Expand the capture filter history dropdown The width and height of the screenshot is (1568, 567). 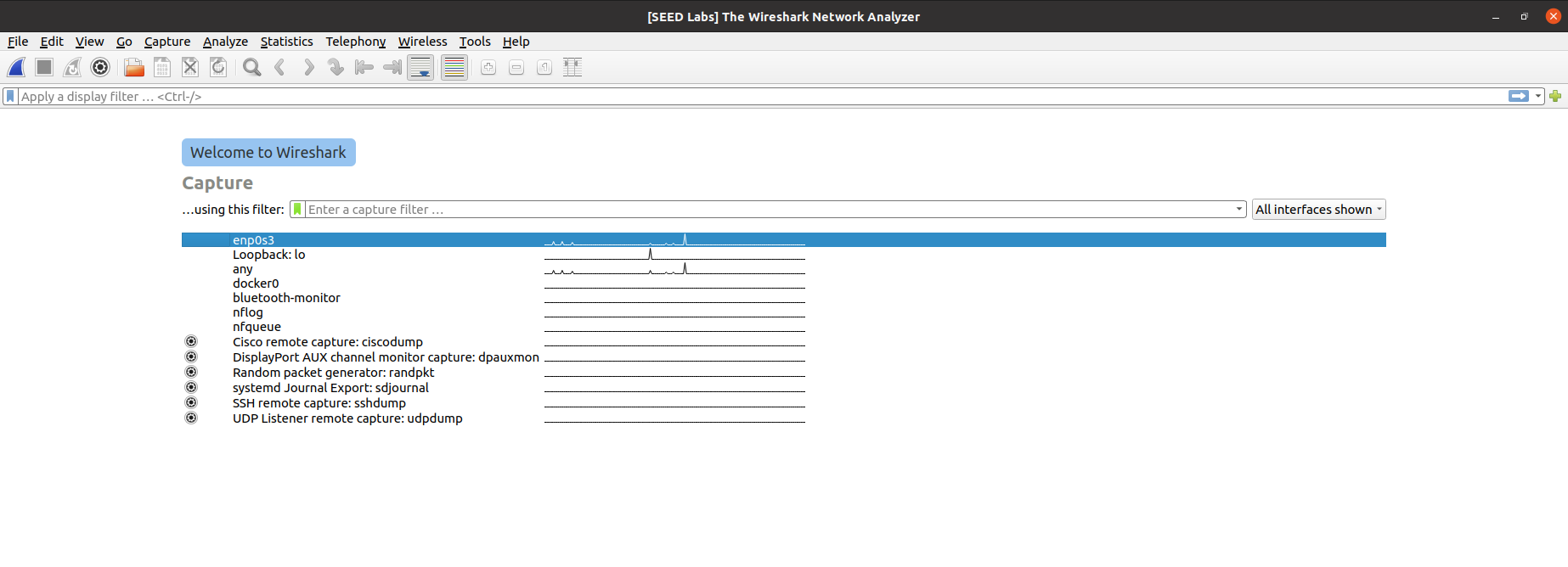point(1239,210)
